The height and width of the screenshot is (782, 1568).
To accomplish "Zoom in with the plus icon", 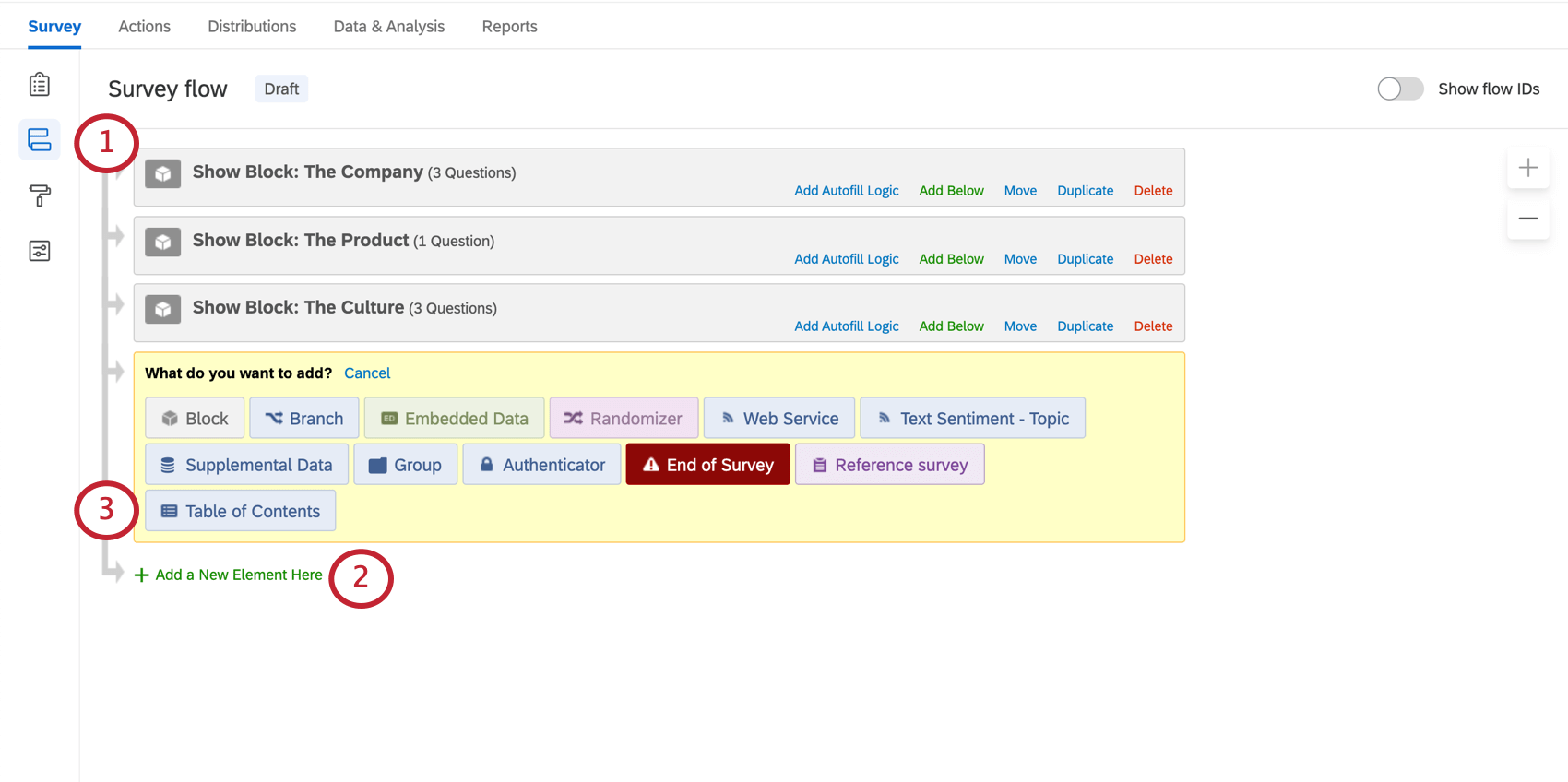I will tap(1528, 168).
